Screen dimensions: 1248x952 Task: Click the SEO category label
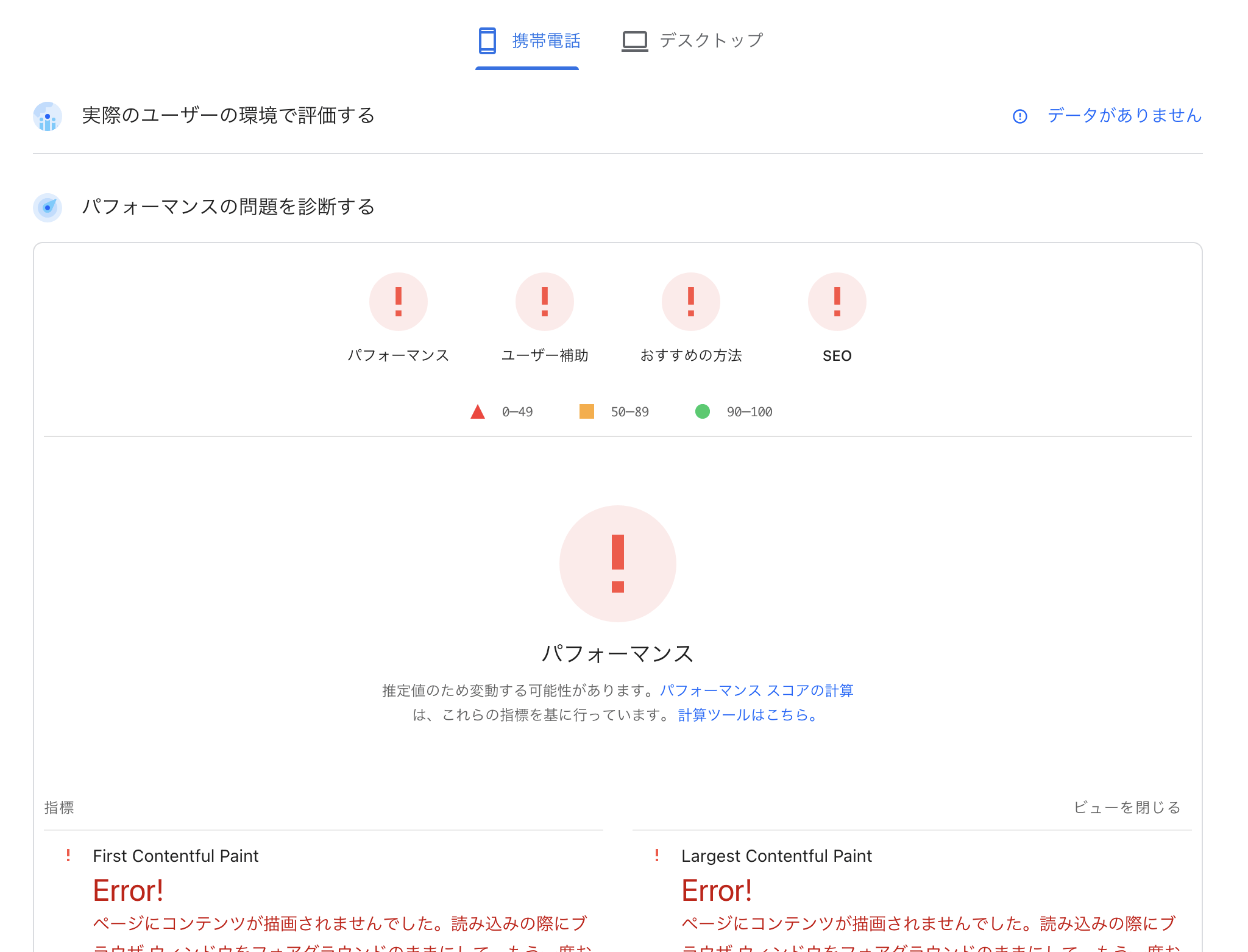(x=837, y=356)
